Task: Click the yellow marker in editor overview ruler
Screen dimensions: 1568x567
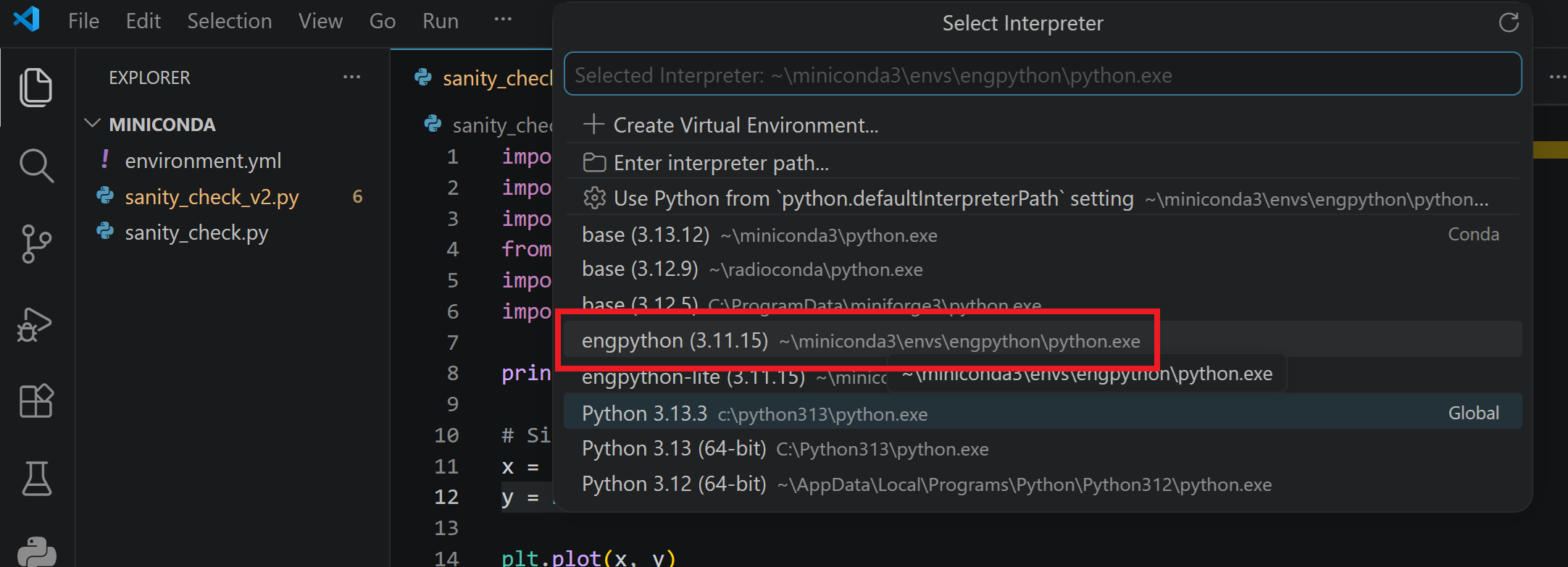Action: [1551, 150]
